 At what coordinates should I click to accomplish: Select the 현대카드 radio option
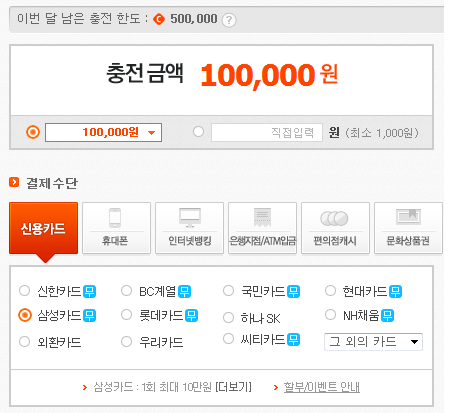click(330, 291)
